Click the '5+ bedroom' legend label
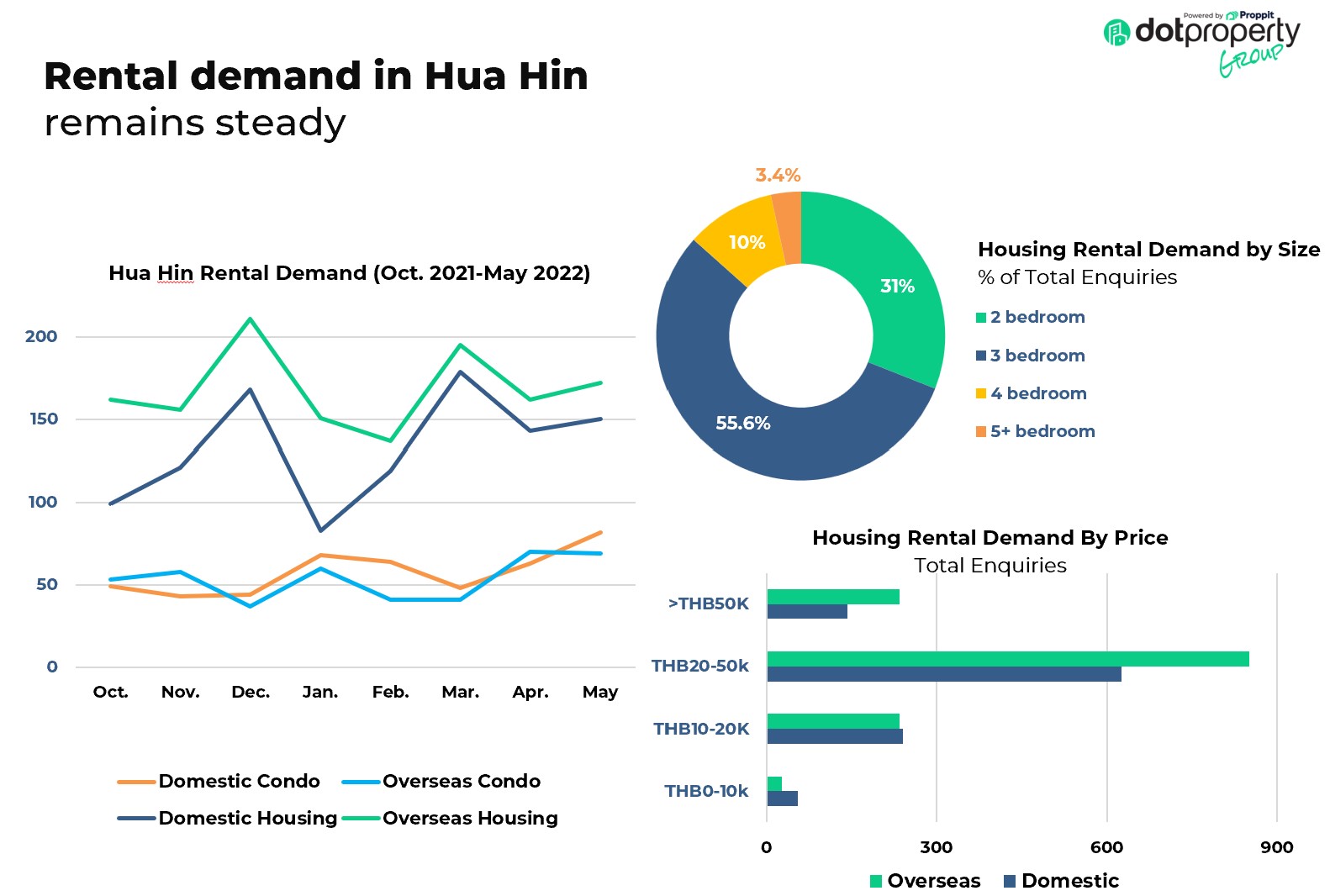 [1042, 431]
